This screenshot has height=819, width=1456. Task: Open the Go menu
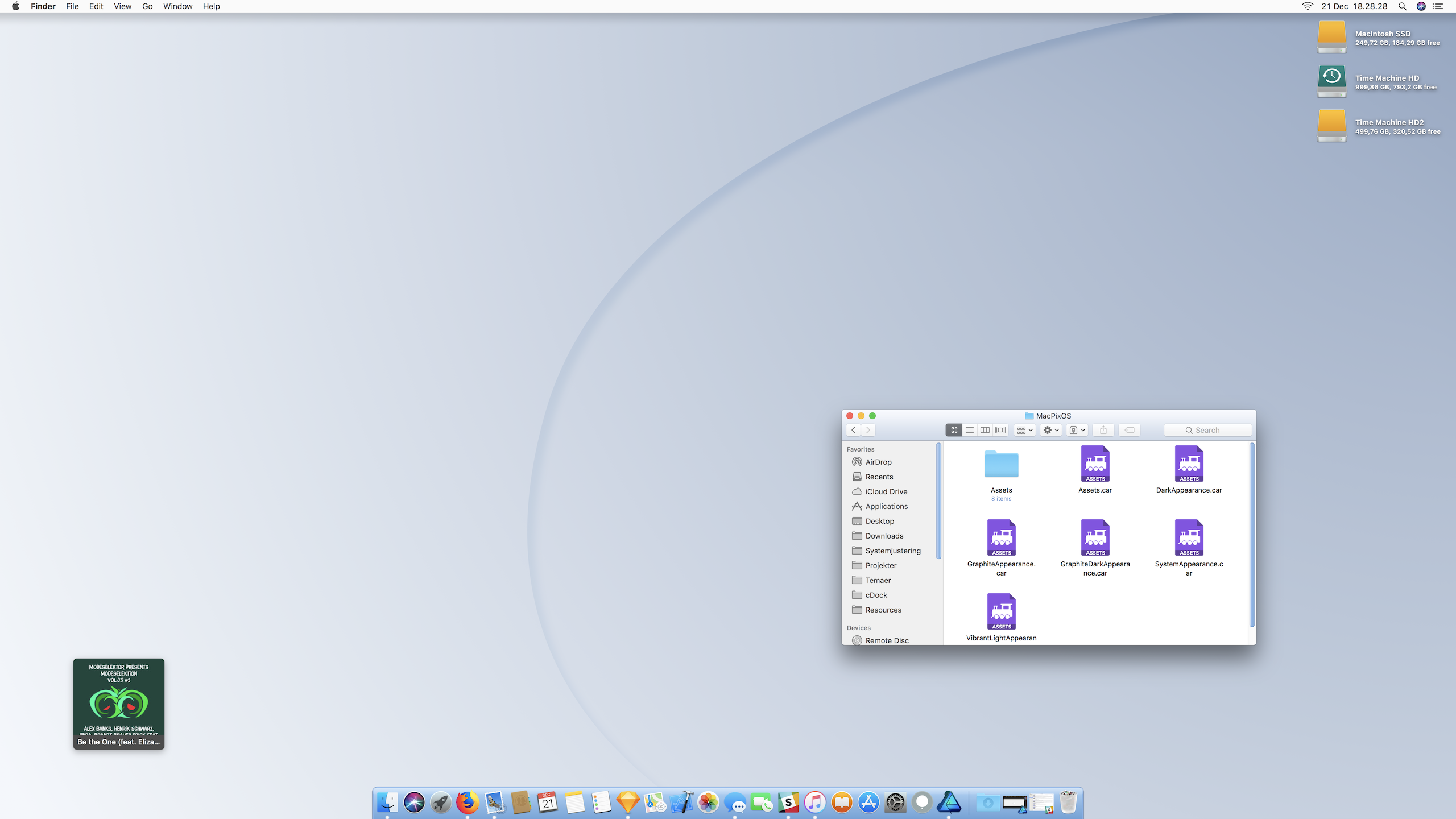tap(147, 6)
